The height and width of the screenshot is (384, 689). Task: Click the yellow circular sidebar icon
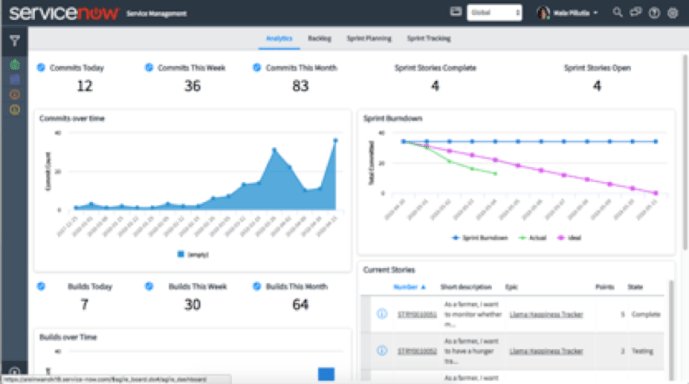tap(15, 109)
